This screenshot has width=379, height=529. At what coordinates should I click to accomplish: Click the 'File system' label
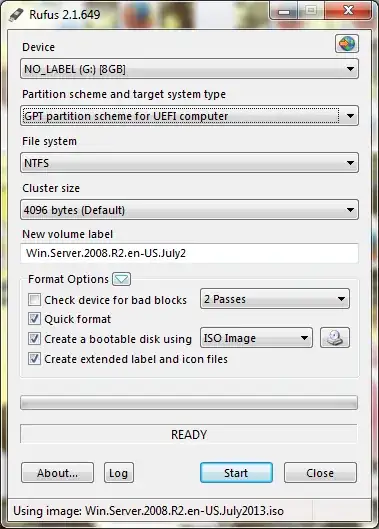click(49, 141)
